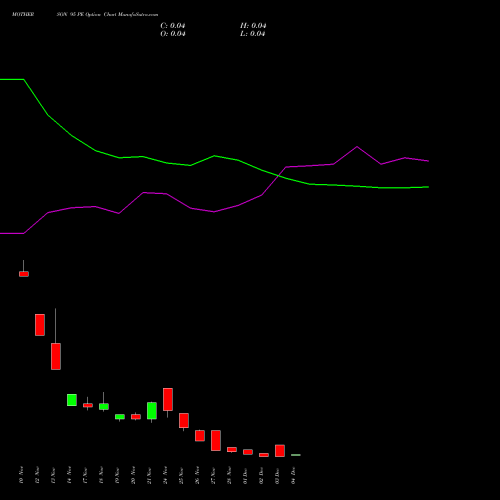The image size is (500, 500).
Task: Click the '01 Dec' date label
Action: pos(245,475)
